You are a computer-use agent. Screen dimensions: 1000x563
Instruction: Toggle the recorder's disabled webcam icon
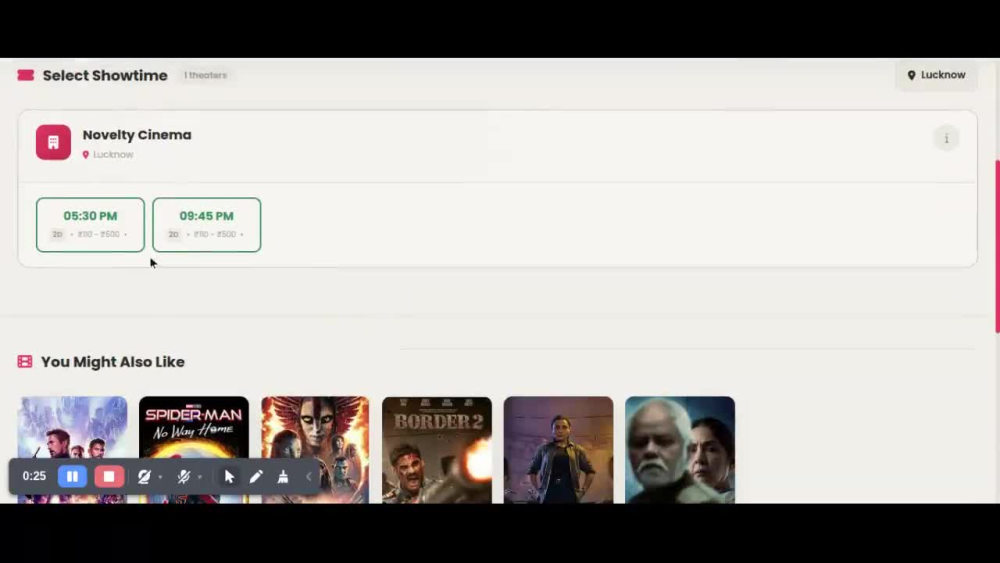click(144, 476)
